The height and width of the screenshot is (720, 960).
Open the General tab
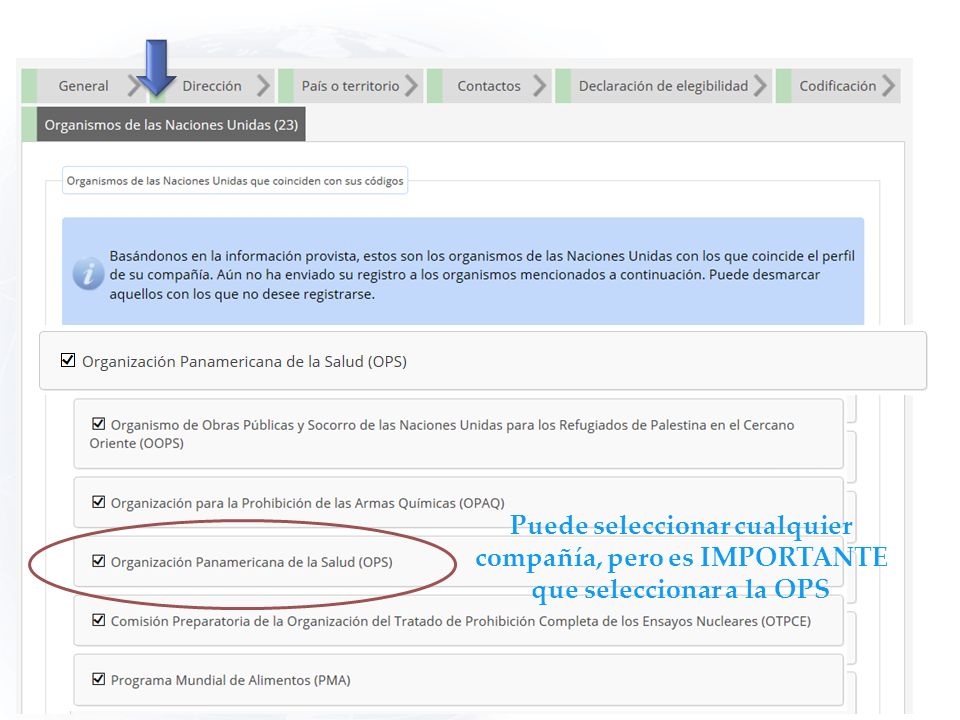[83, 86]
